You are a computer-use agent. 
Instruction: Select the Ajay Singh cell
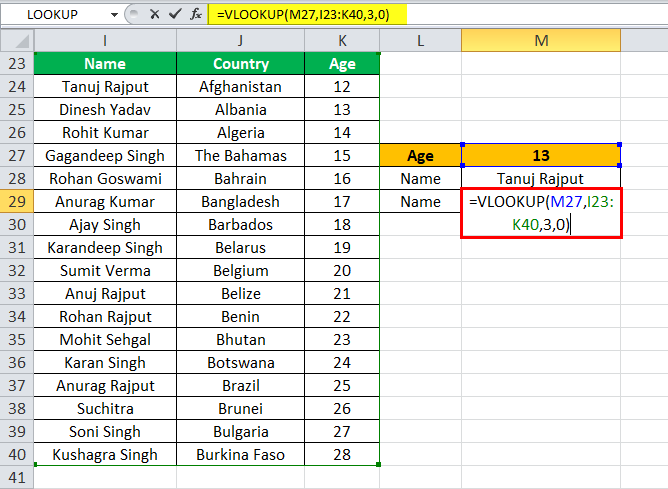pyautogui.click(x=105, y=224)
